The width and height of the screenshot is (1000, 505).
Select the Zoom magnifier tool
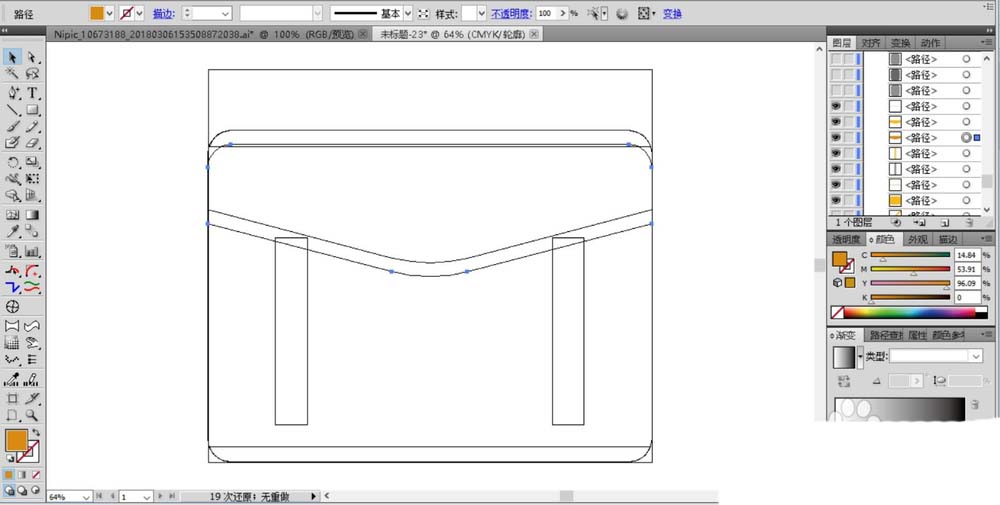tap(32, 416)
